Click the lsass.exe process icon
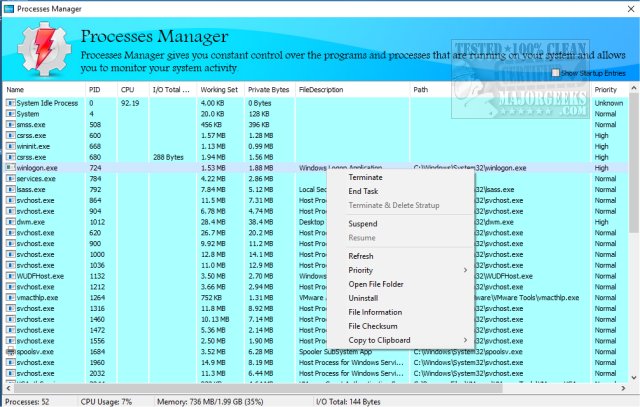 (11, 189)
